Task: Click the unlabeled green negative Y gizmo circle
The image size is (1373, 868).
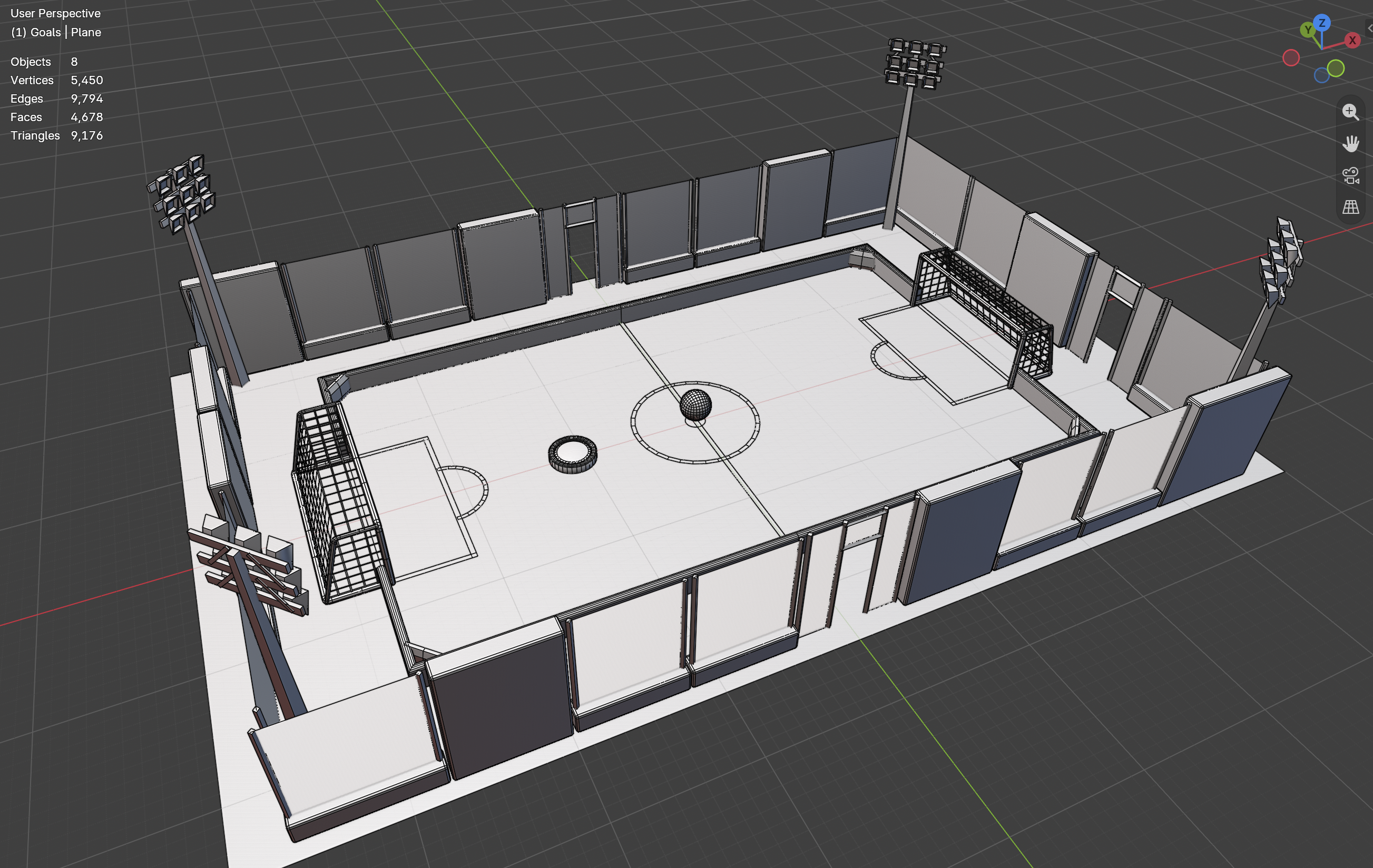Action: (x=1336, y=68)
